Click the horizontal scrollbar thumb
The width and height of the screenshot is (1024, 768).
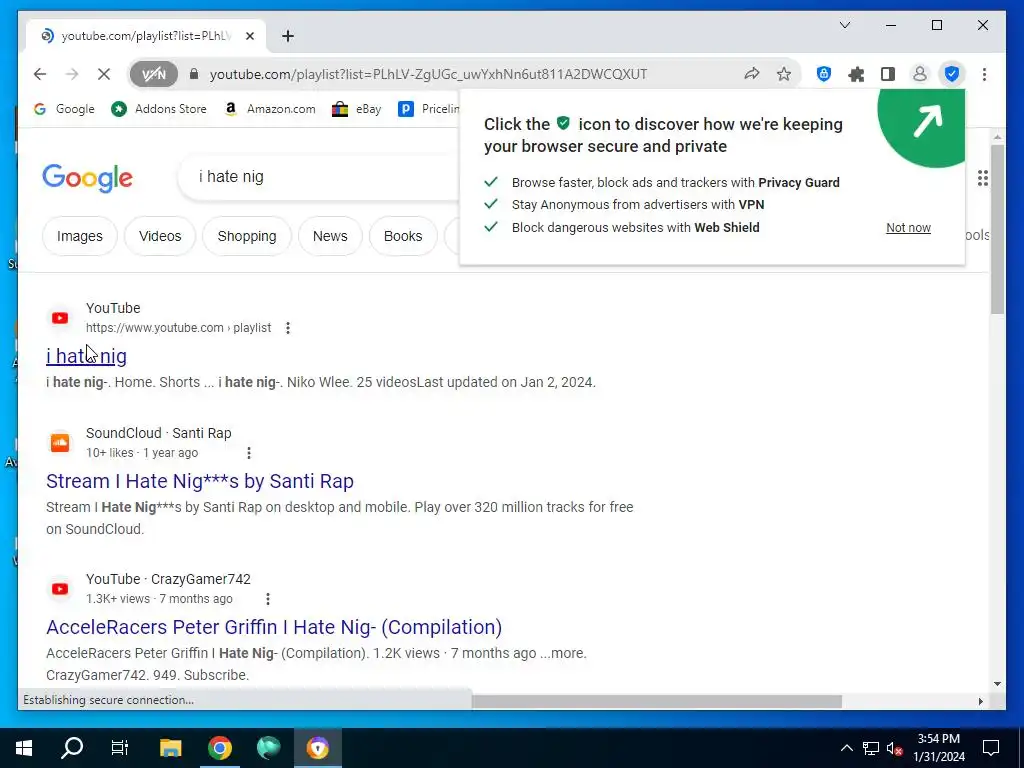(657, 701)
